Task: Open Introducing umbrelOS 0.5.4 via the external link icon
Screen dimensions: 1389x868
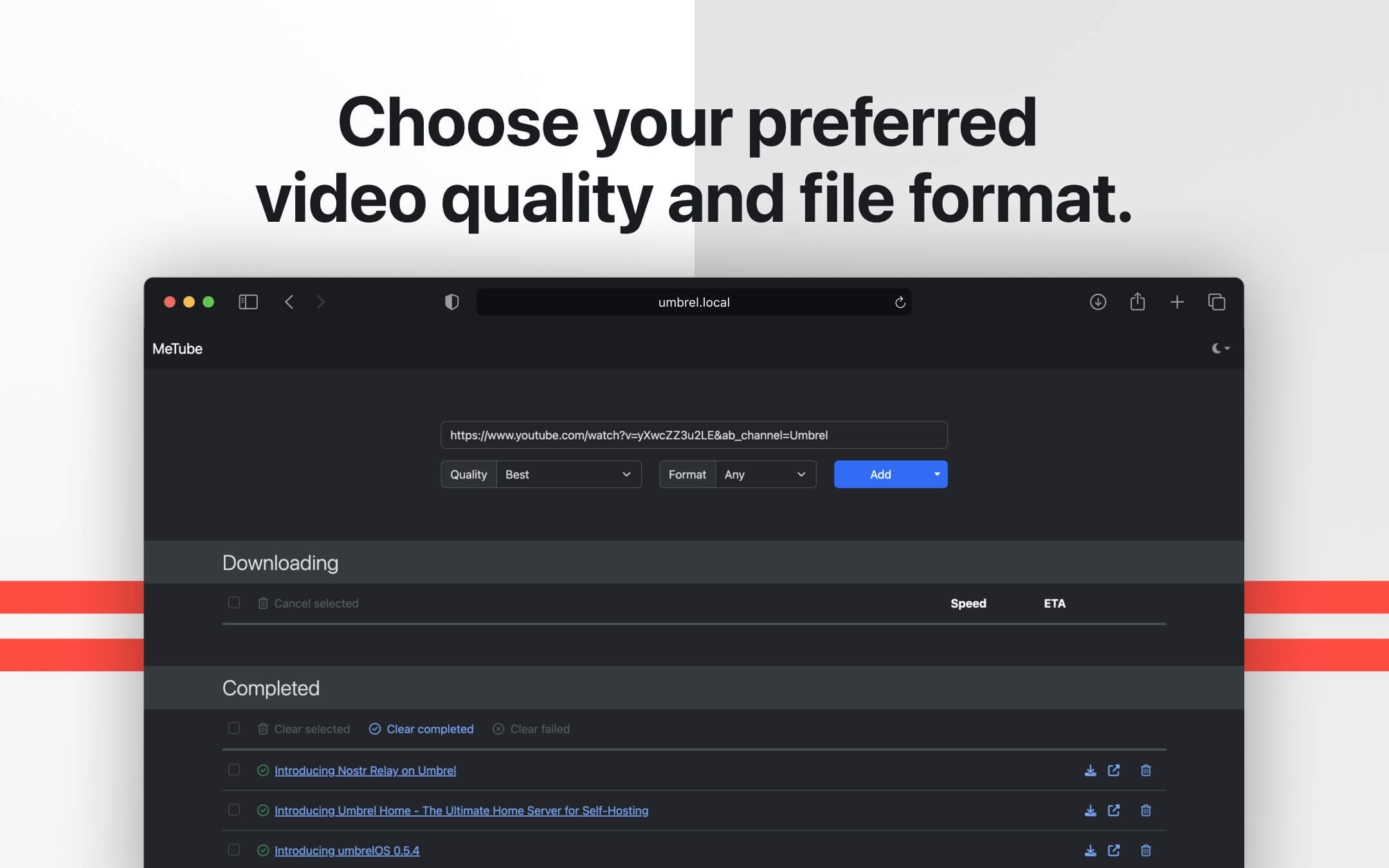Action: 1114,850
